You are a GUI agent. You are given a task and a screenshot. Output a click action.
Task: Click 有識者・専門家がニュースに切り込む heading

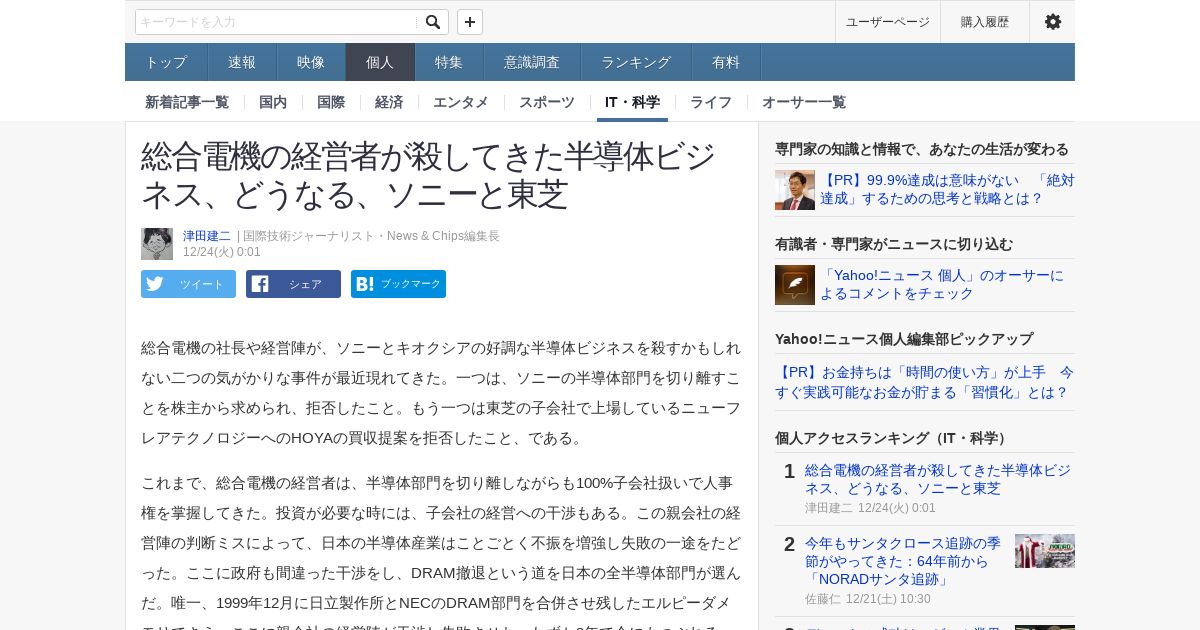point(894,244)
